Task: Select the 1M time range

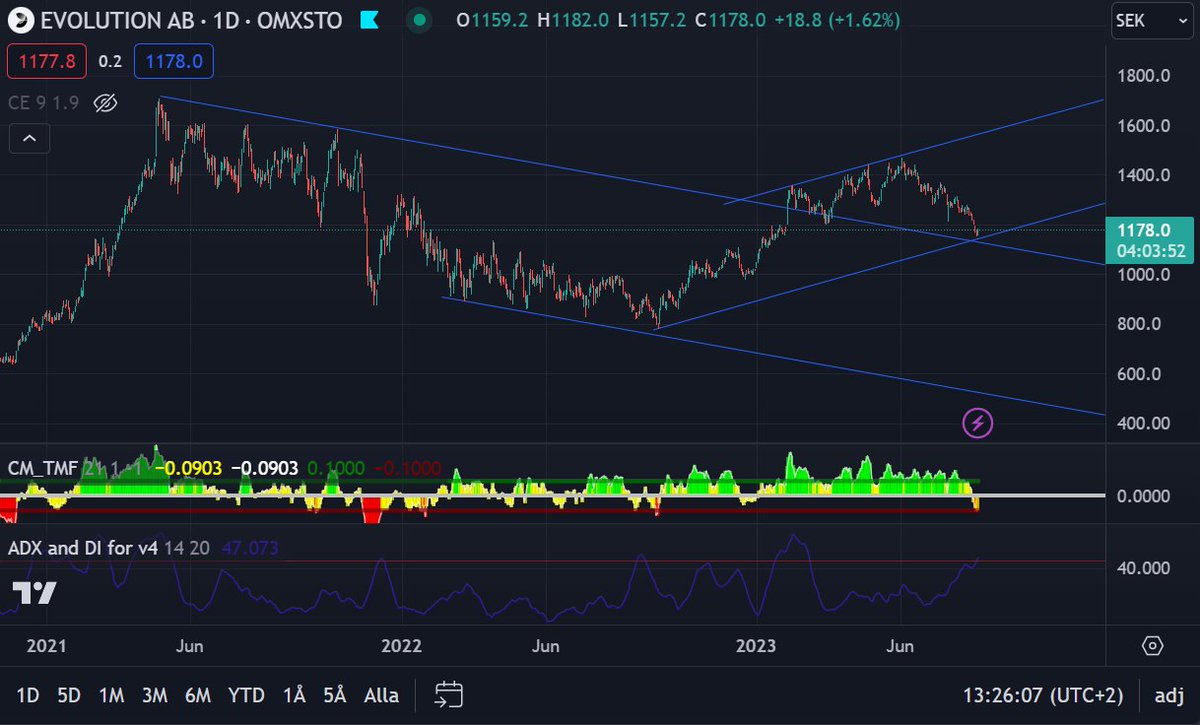Action: pyautogui.click(x=112, y=695)
